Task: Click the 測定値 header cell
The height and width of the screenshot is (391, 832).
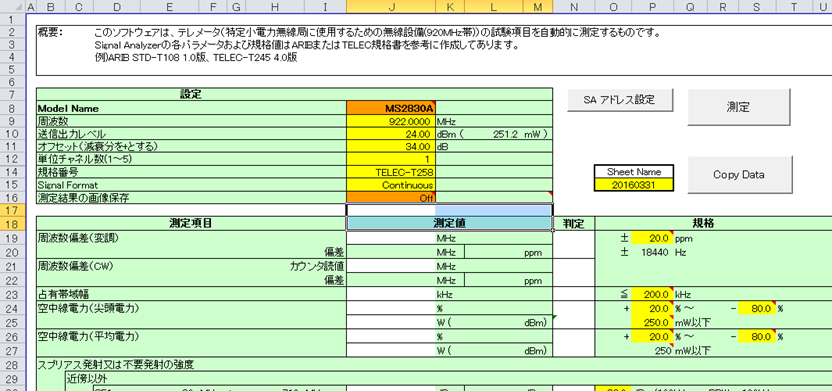Action: [x=449, y=223]
